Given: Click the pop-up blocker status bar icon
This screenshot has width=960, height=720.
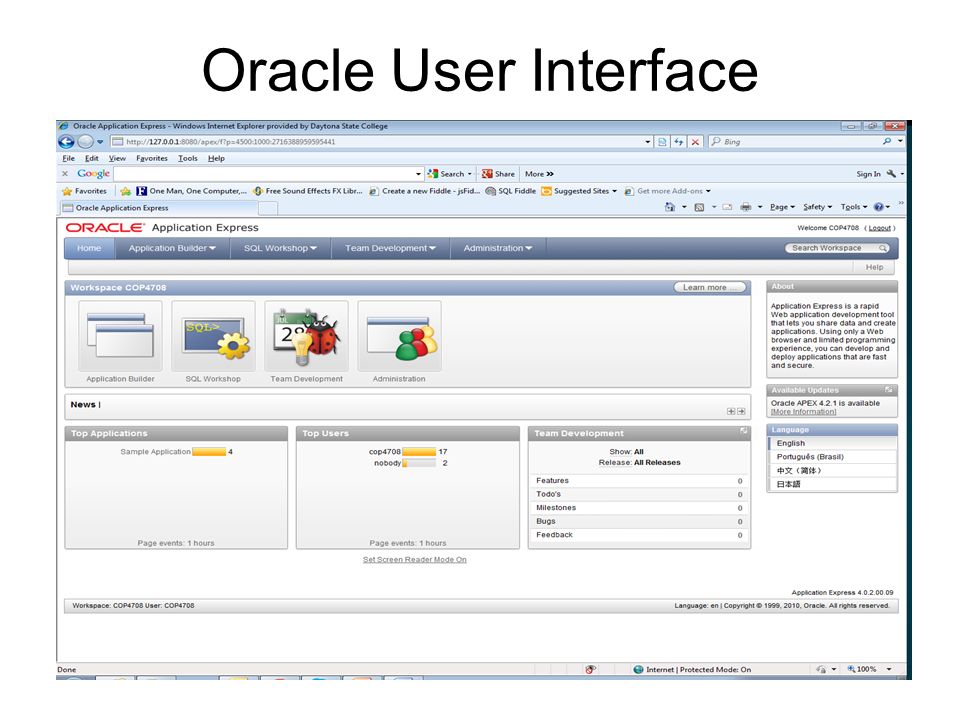Looking at the screenshot, I should [x=590, y=669].
